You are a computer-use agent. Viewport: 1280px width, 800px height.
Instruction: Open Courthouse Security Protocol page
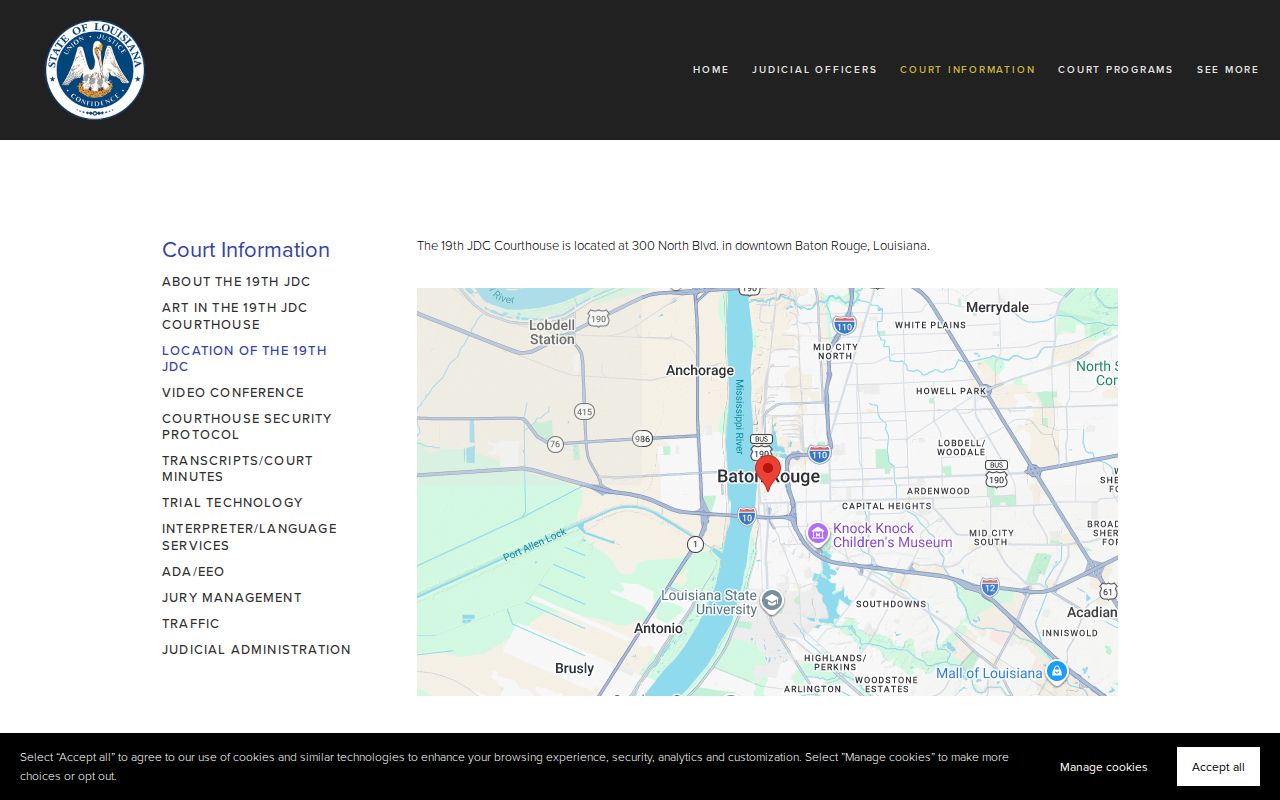(247, 426)
